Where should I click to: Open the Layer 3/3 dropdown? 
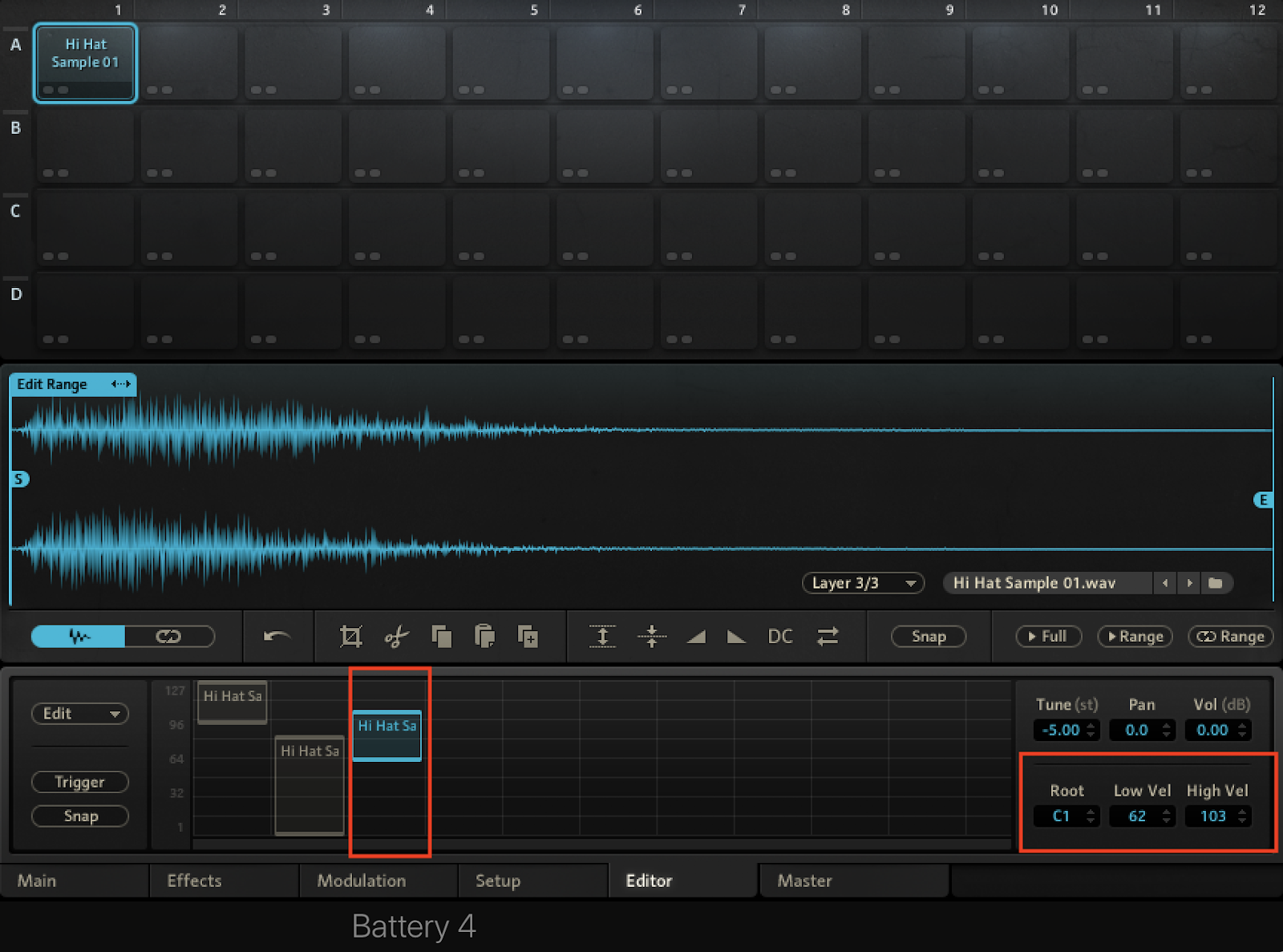coord(863,583)
